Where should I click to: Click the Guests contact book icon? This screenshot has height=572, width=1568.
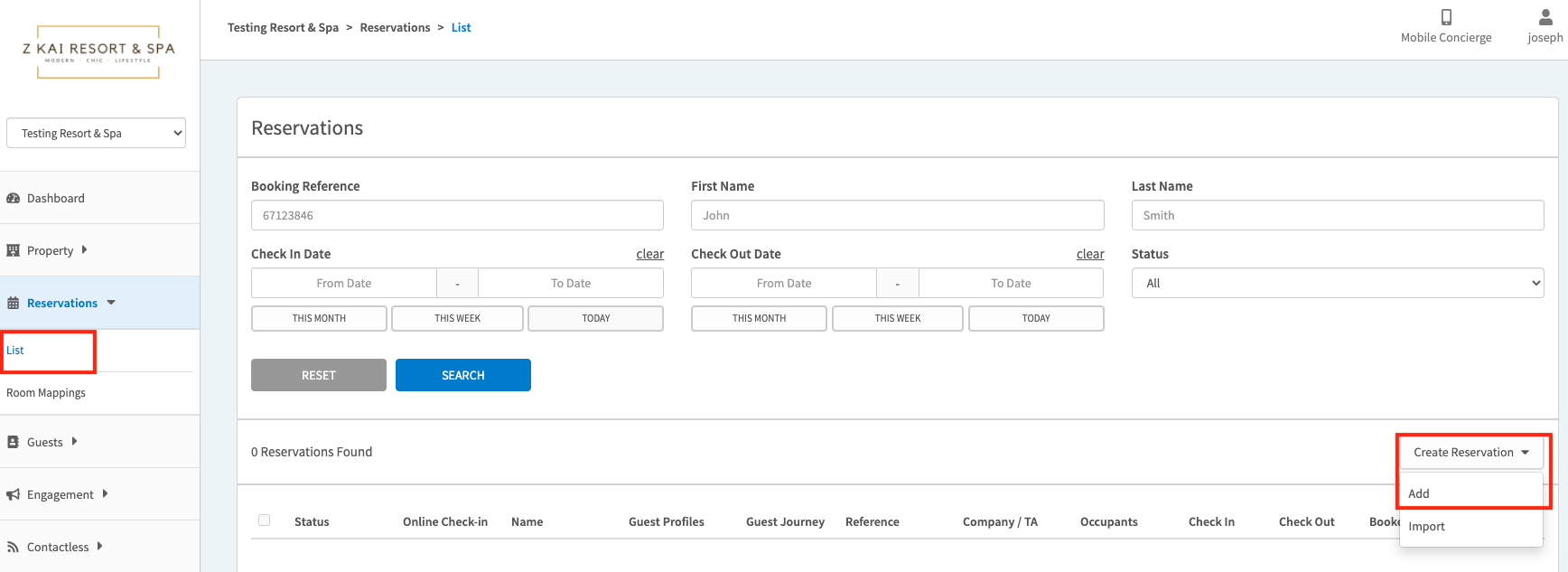point(13,442)
